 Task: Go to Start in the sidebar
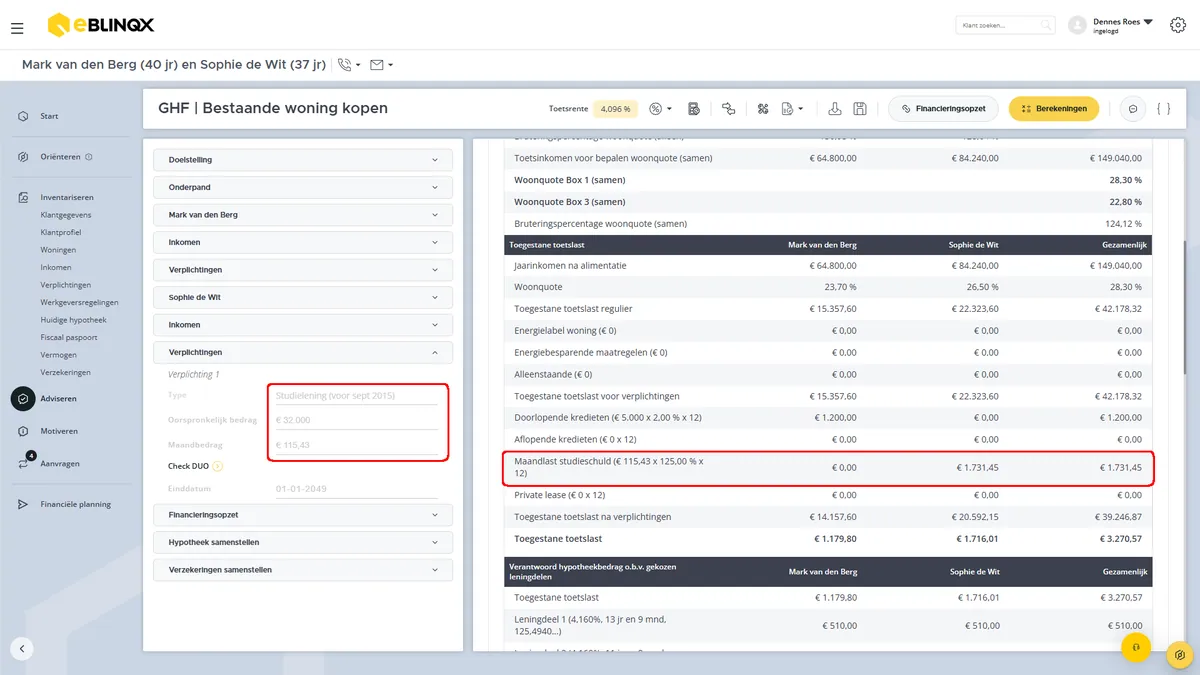(49, 116)
